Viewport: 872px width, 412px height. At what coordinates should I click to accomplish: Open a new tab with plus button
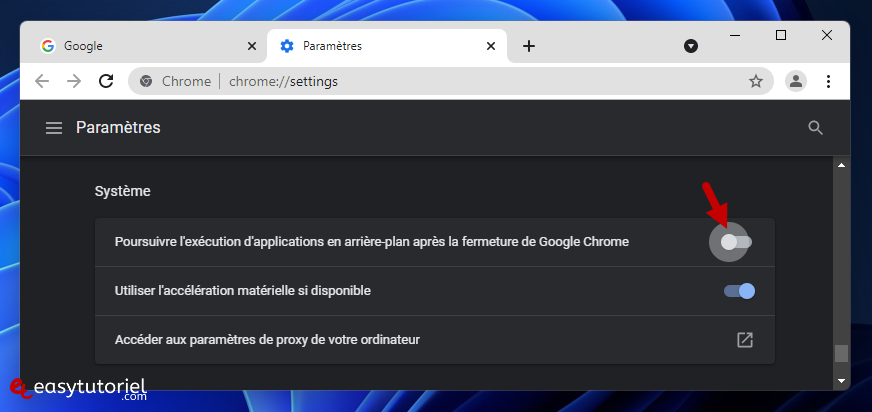point(529,46)
